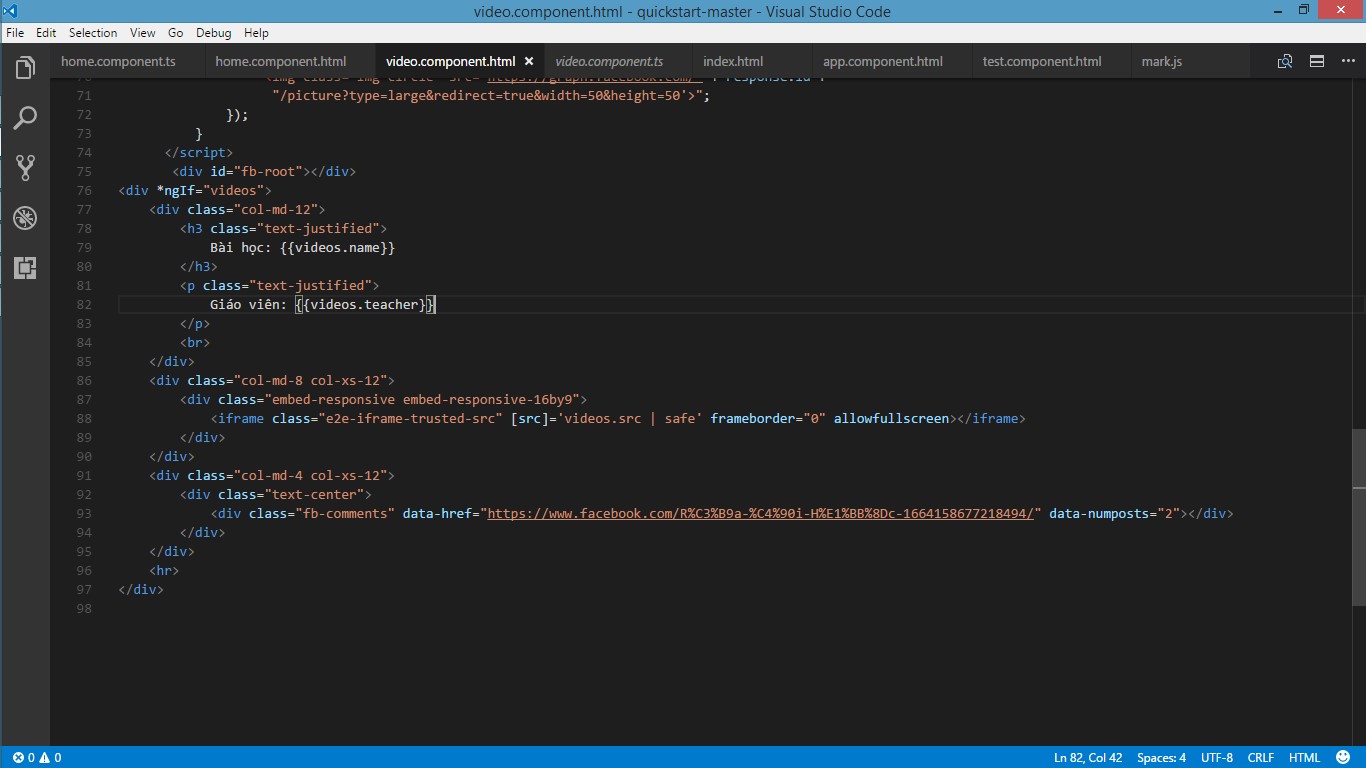Open the Help menu
The width and height of the screenshot is (1366, 768).
(x=257, y=33)
